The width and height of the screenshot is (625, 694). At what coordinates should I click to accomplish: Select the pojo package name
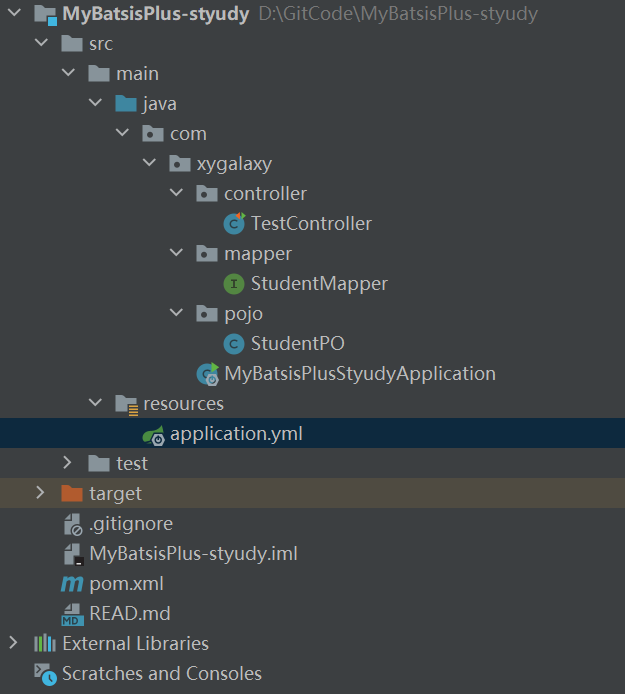tap(243, 314)
